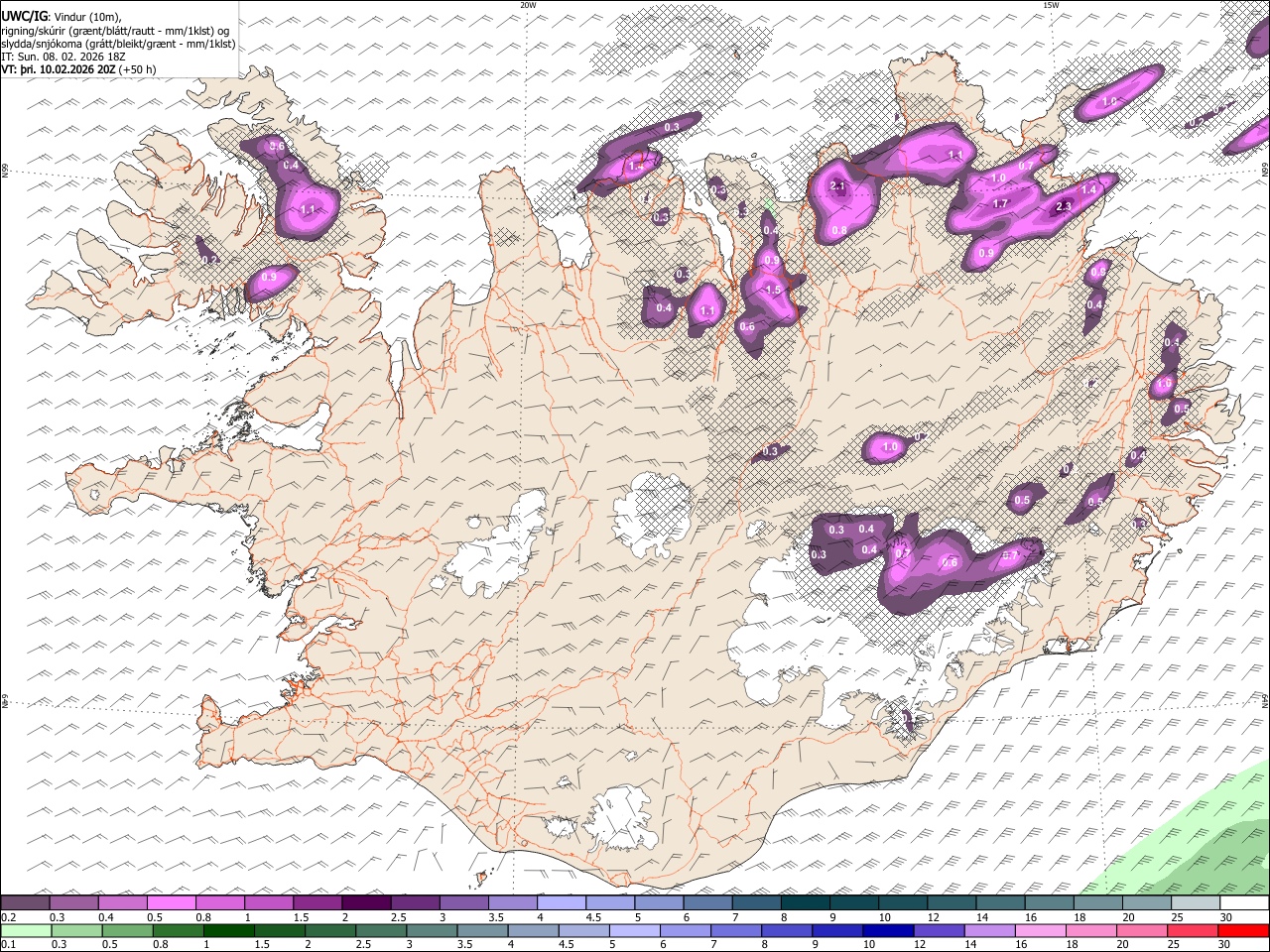
Task: Select the 'IT: Sun. 08. 02. 2026 18Z' line
Action: 63,57
